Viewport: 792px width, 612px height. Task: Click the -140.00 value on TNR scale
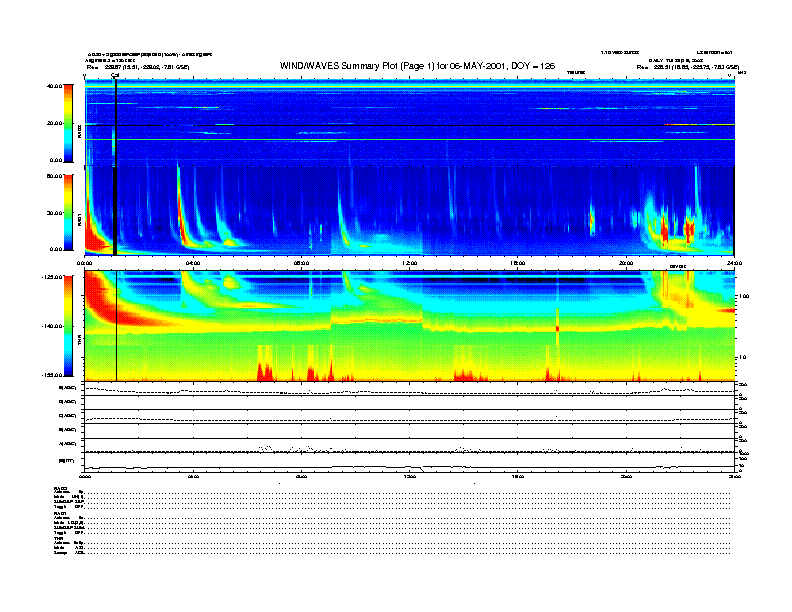coord(52,326)
